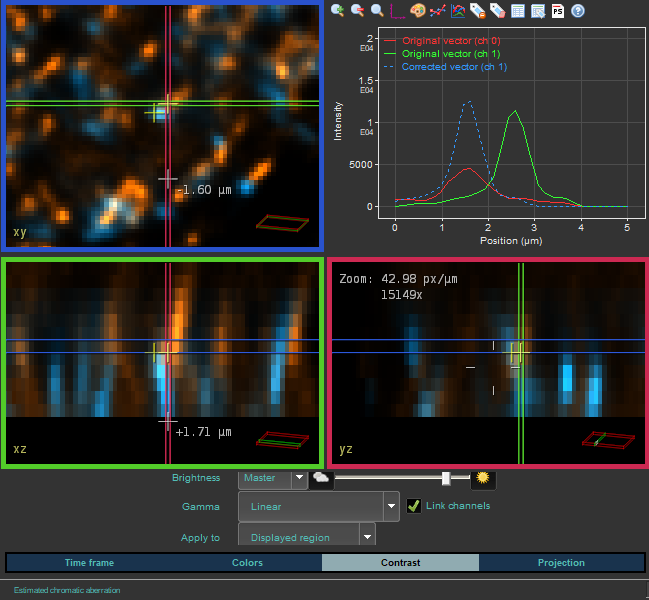Screen dimensions: 649x600
Task: Click the sun maximum brightness icon
Action: 484,478
